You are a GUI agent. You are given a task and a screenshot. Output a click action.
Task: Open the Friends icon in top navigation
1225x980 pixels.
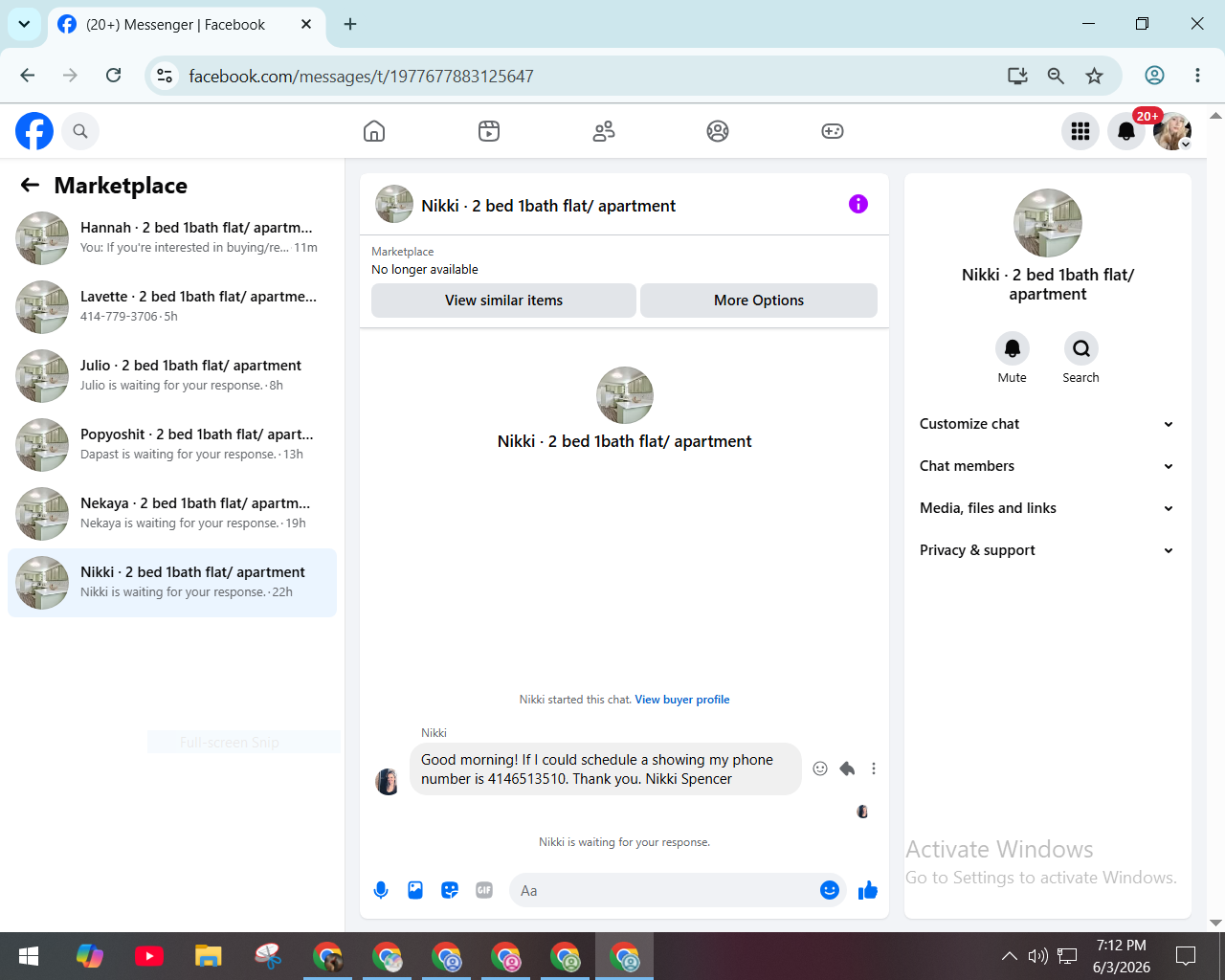[604, 131]
